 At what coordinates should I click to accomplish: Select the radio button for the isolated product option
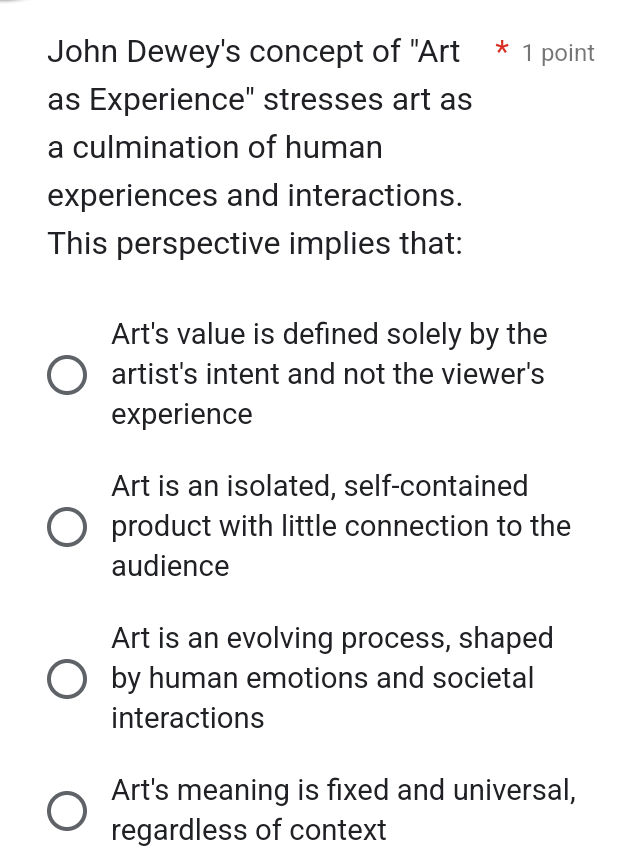click(x=66, y=527)
